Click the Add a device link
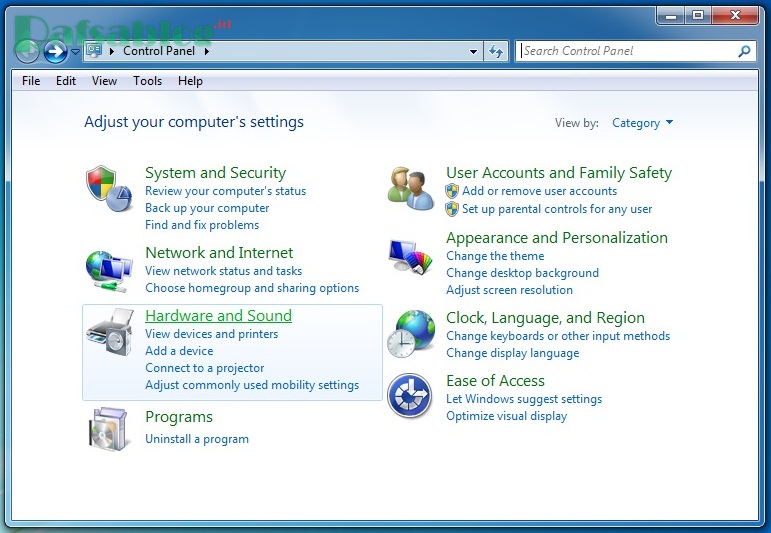The width and height of the screenshot is (771, 533). tap(179, 351)
